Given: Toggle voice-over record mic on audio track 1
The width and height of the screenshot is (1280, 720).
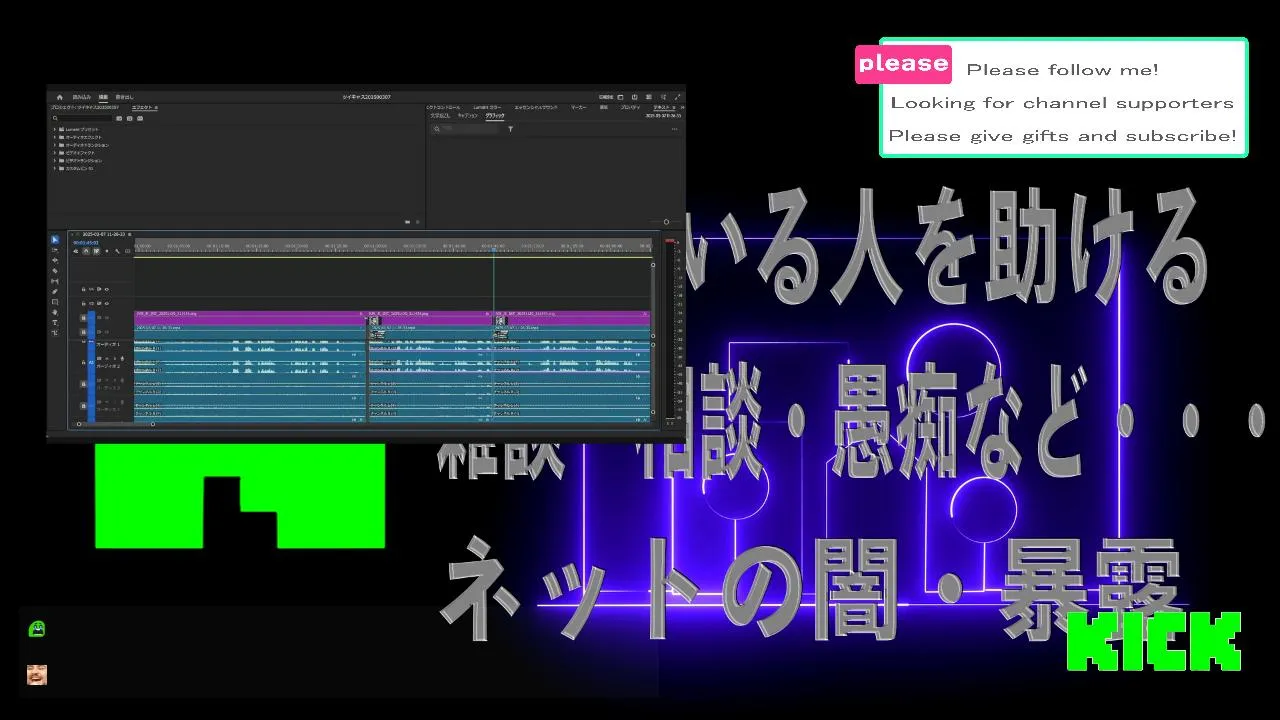Looking at the screenshot, I should coord(122,358).
